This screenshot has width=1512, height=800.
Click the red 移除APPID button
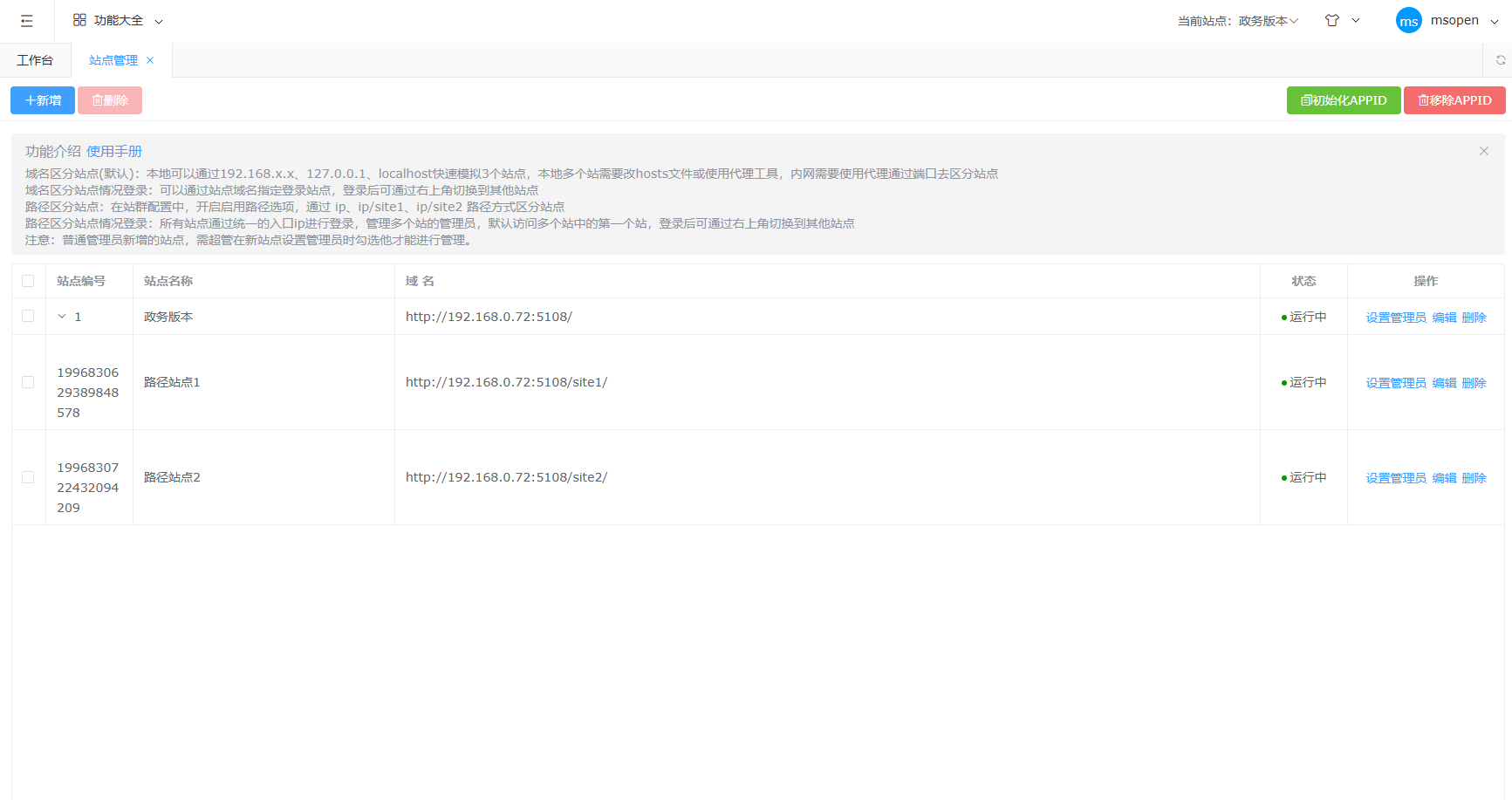point(1454,99)
